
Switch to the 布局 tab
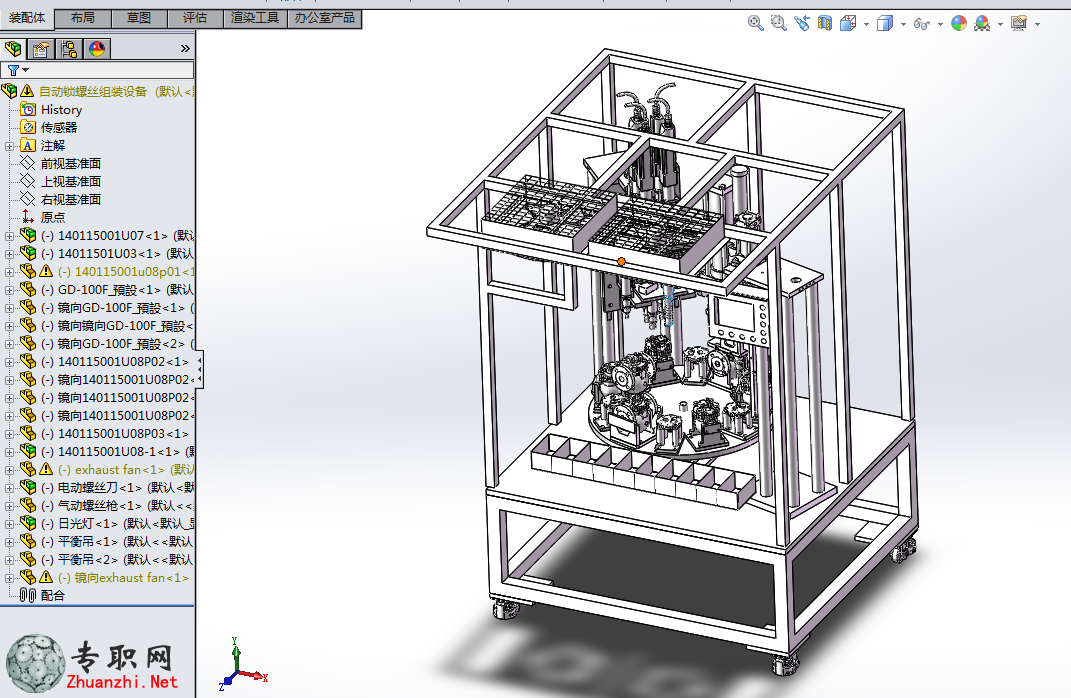pos(83,18)
